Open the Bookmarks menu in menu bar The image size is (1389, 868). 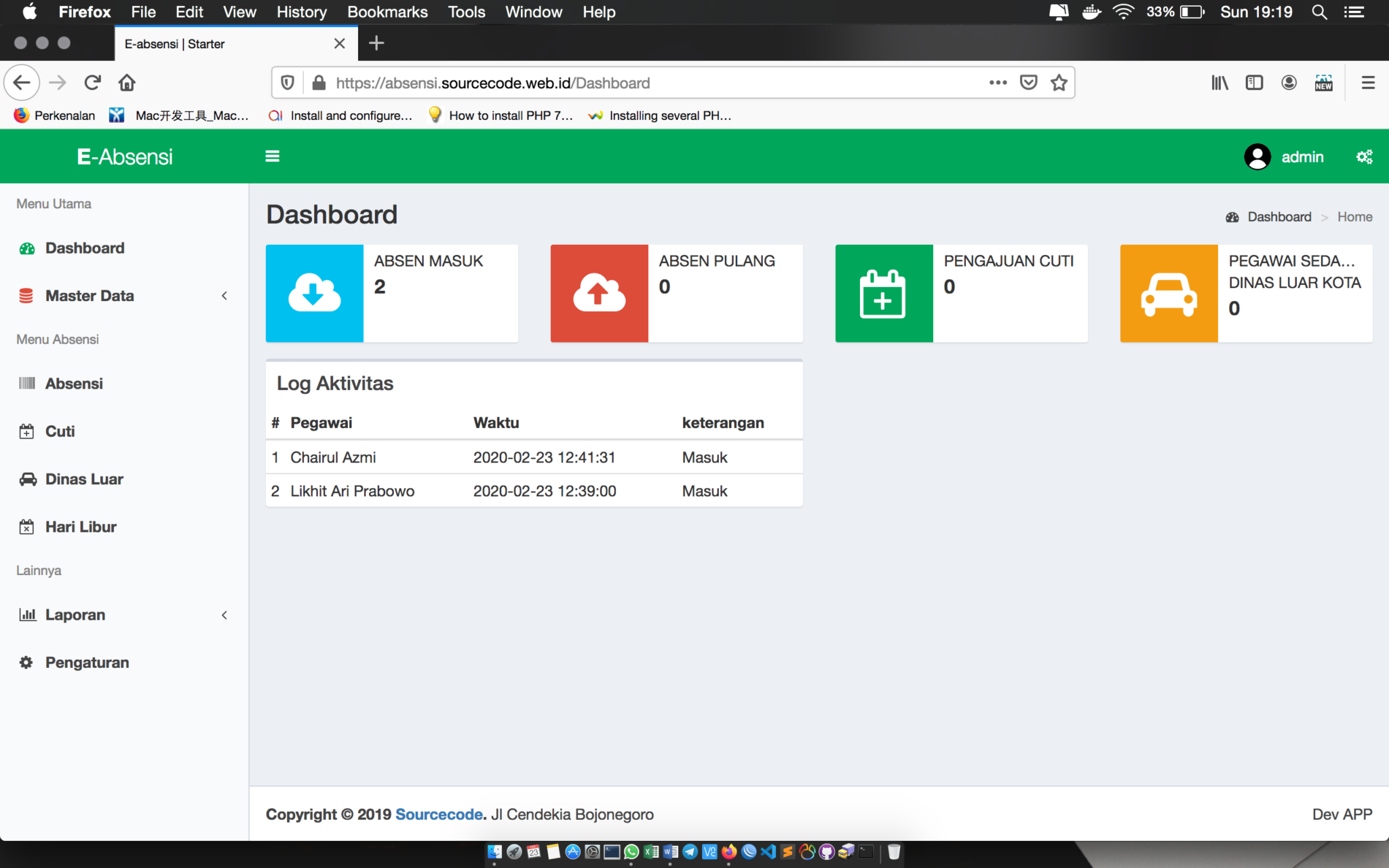[x=387, y=12]
